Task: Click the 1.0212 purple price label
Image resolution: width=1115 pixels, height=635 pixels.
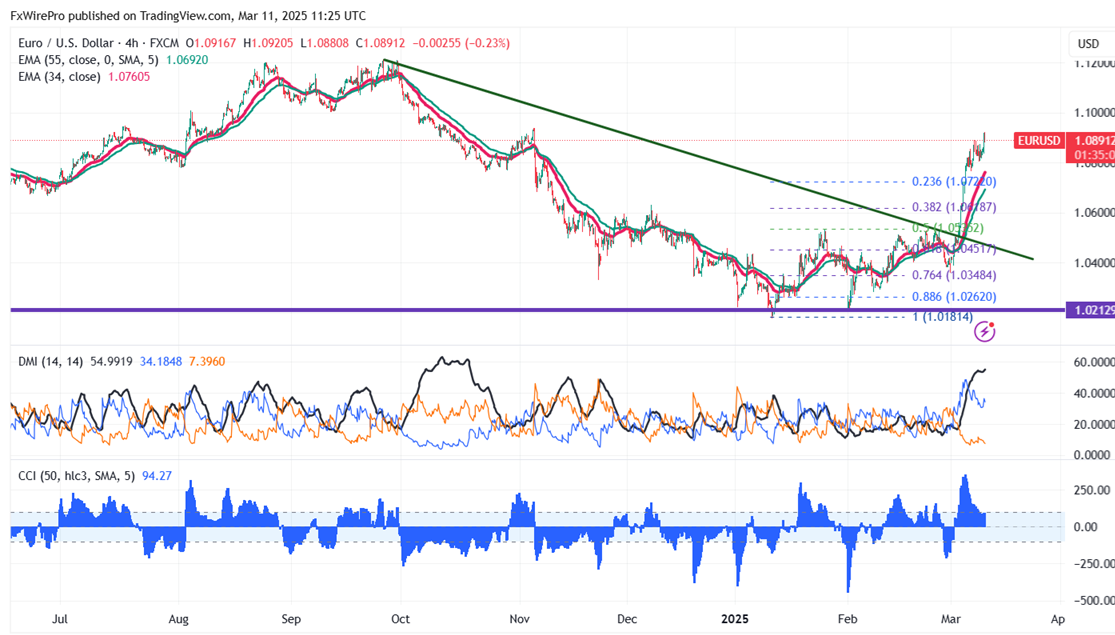Action: pyautogui.click(x=1090, y=310)
